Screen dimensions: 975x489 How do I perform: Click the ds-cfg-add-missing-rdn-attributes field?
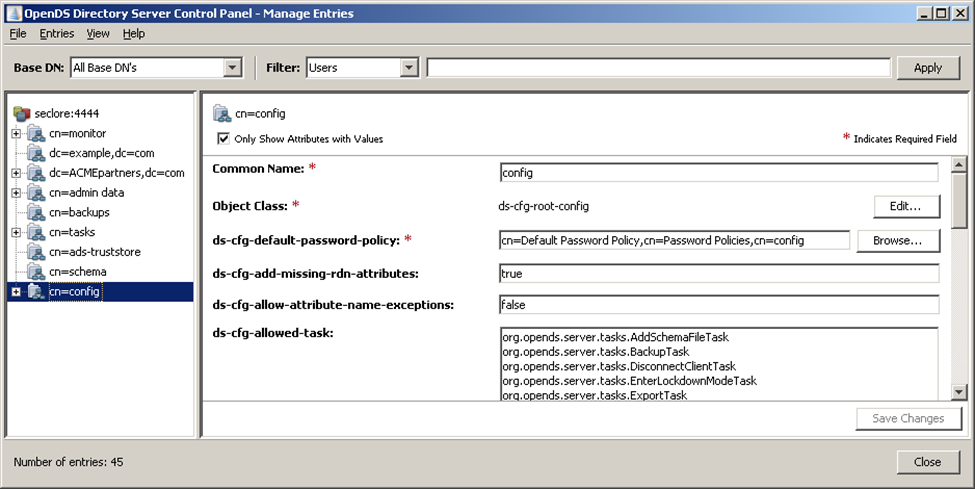[719, 274]
